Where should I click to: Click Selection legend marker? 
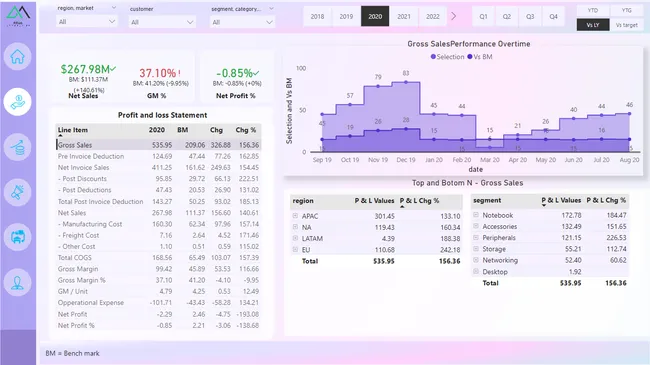click(433, 57)
